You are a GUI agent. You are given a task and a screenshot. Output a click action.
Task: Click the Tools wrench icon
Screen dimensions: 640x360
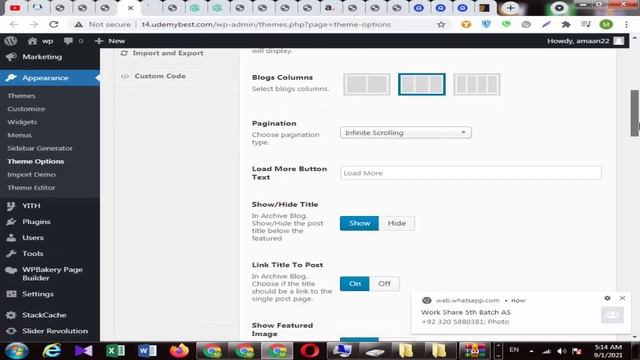pos(11,253)
